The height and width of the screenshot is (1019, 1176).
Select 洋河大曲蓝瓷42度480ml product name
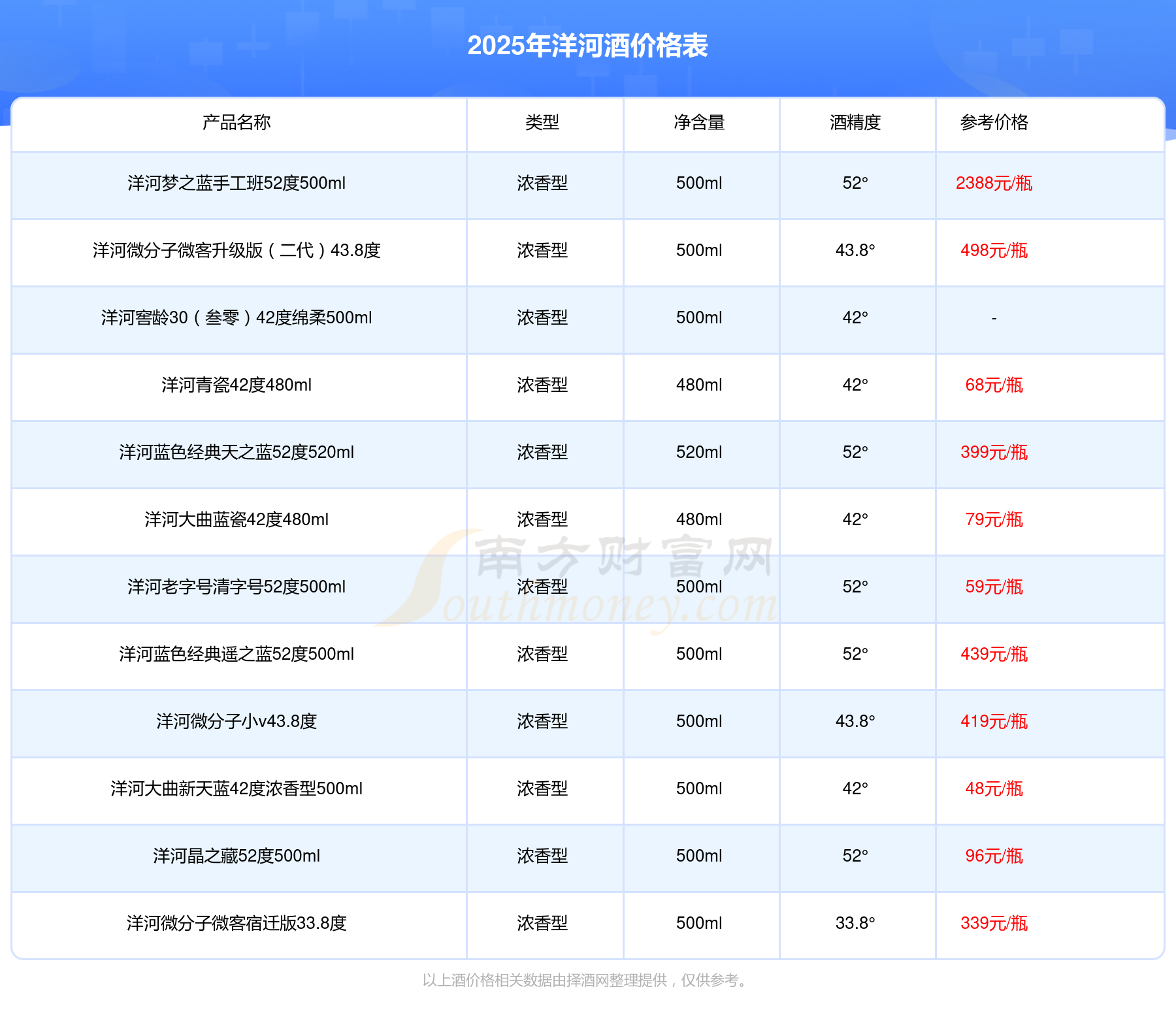[x=237, y=520]
